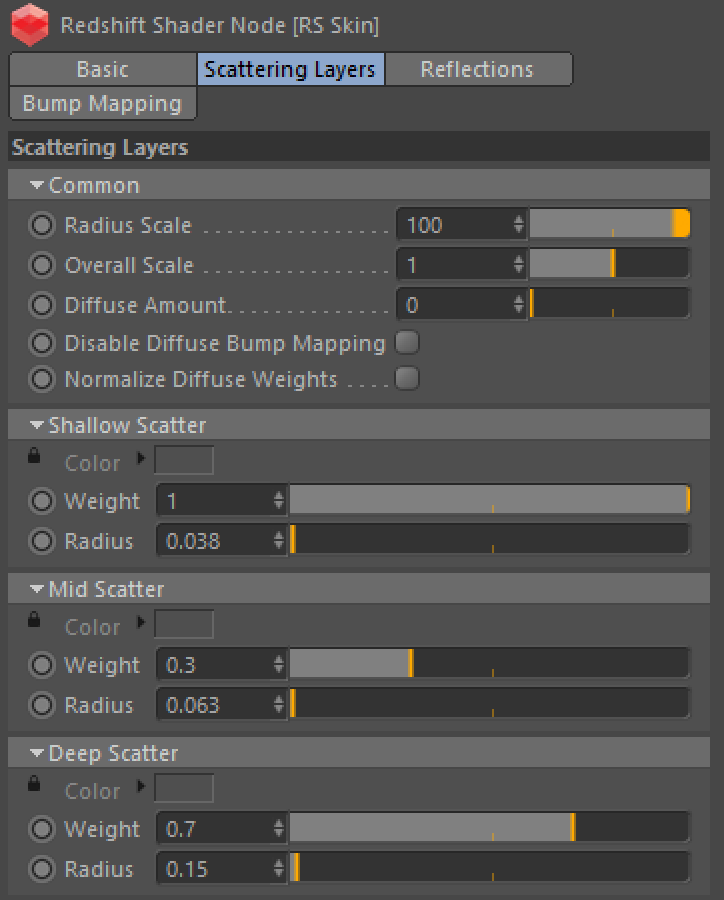The height and width of the screenshot is (900, 724).
Task: Toggle the Radius Scale animation circle
Action: tap(42, 225)
